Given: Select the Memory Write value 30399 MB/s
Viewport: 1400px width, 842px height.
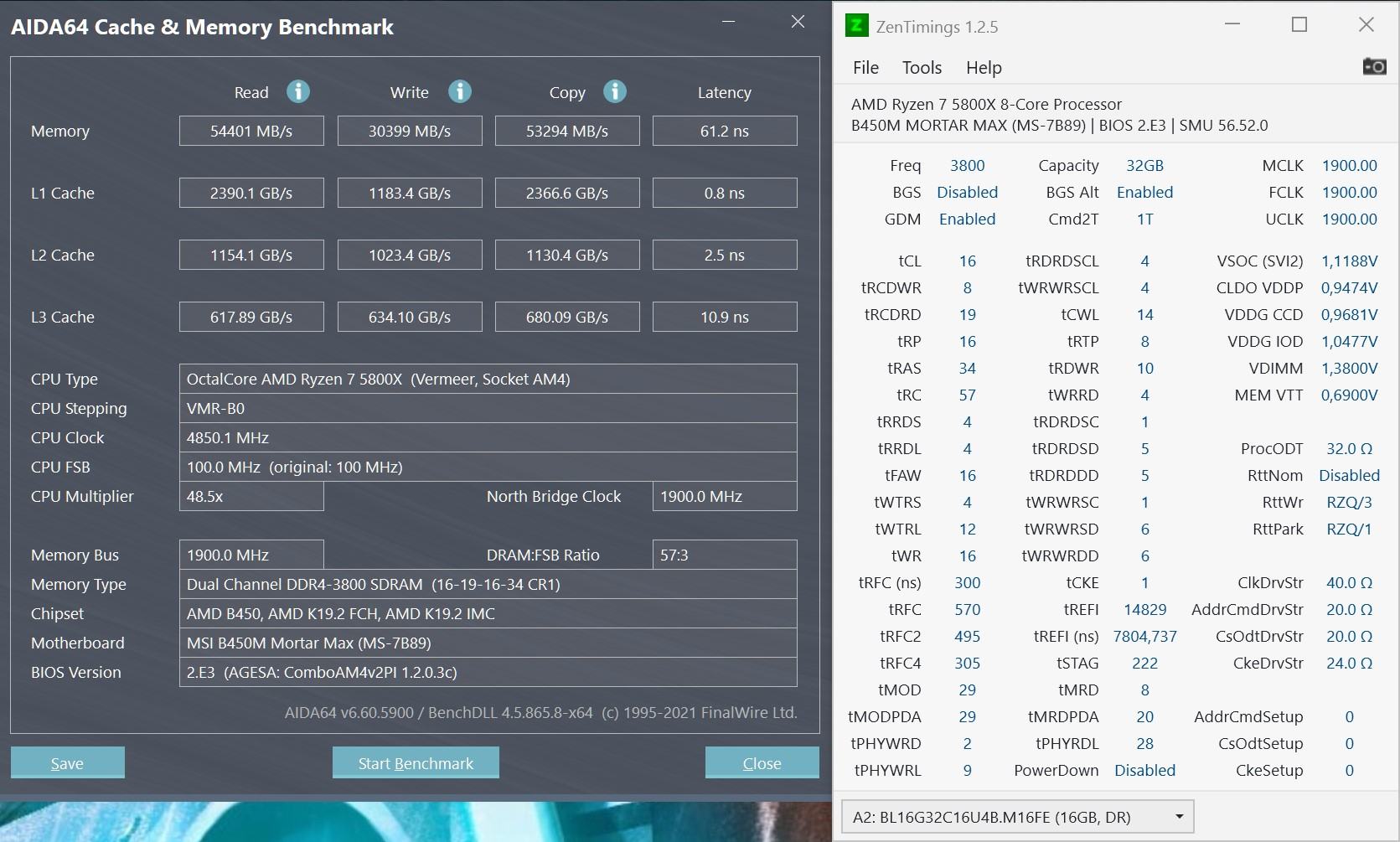Looking at the screenshot, I should tap(410, 131).
